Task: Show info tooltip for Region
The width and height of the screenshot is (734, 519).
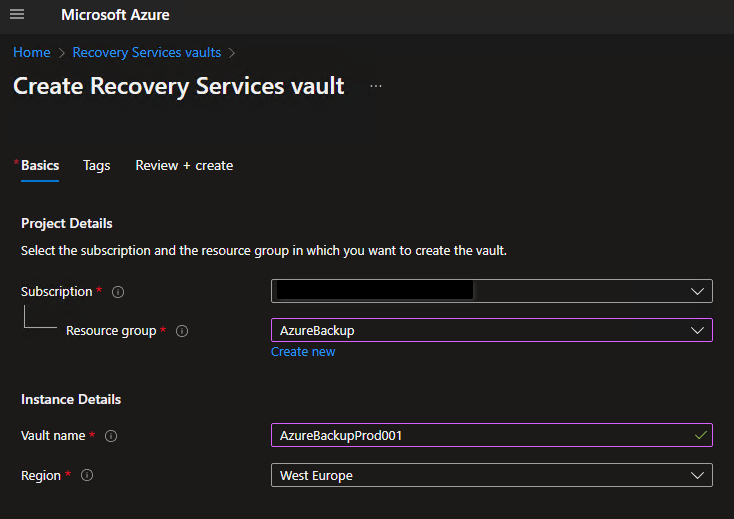Action: (87, 475)
